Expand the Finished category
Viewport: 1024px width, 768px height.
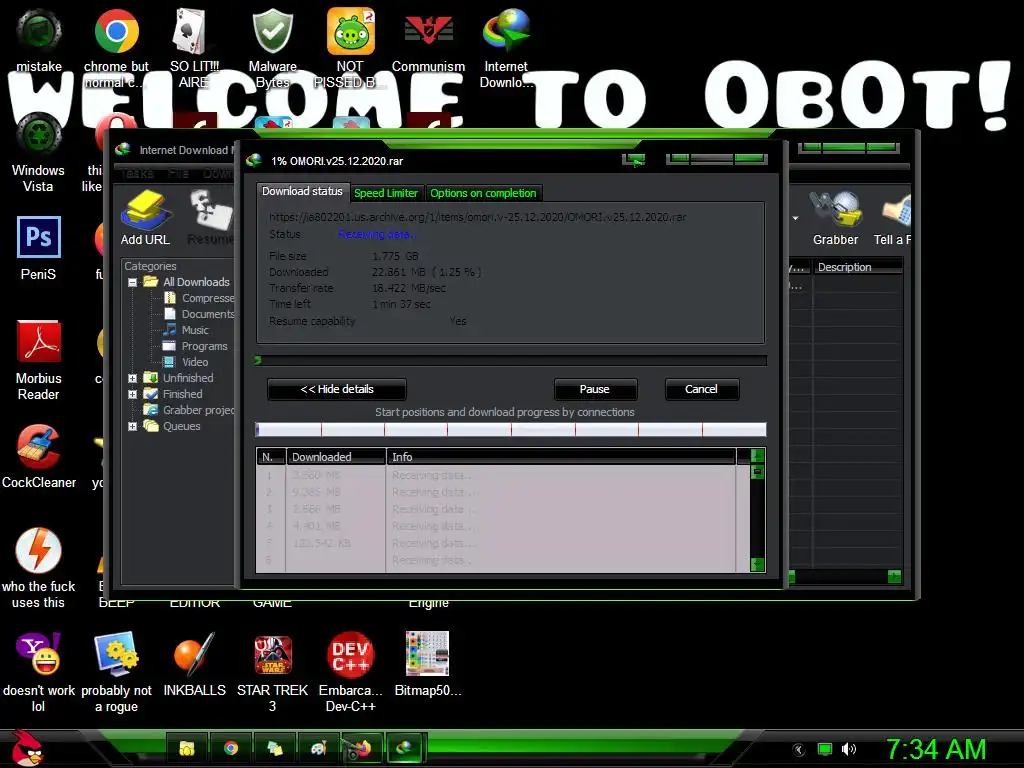133,394
